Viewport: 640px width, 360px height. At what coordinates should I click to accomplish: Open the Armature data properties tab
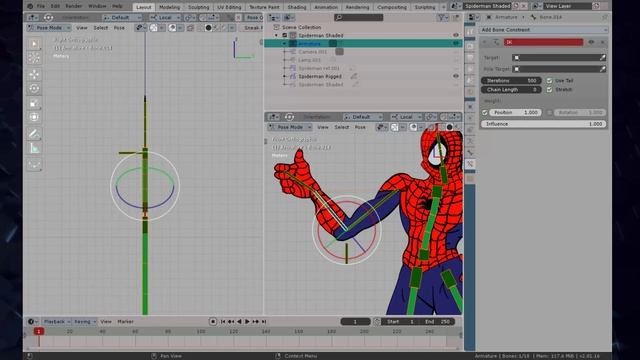[470, 141]
